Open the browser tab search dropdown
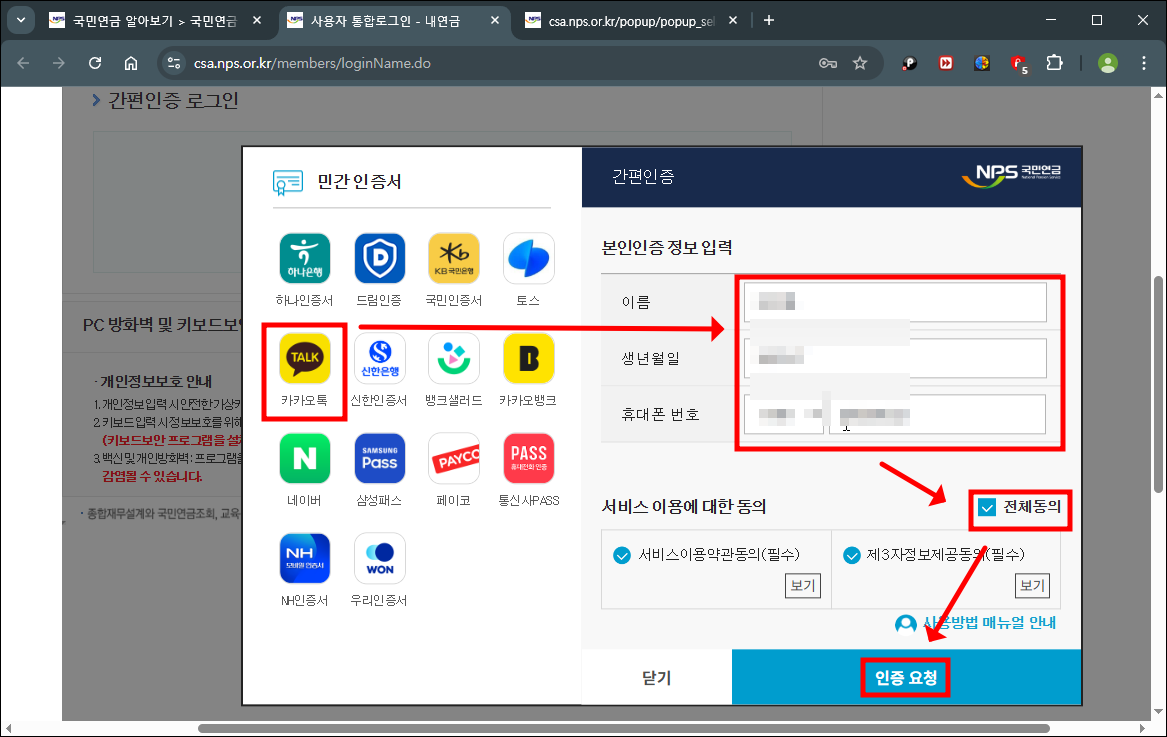Viewport: 1167px width, 737px height. 20,19
